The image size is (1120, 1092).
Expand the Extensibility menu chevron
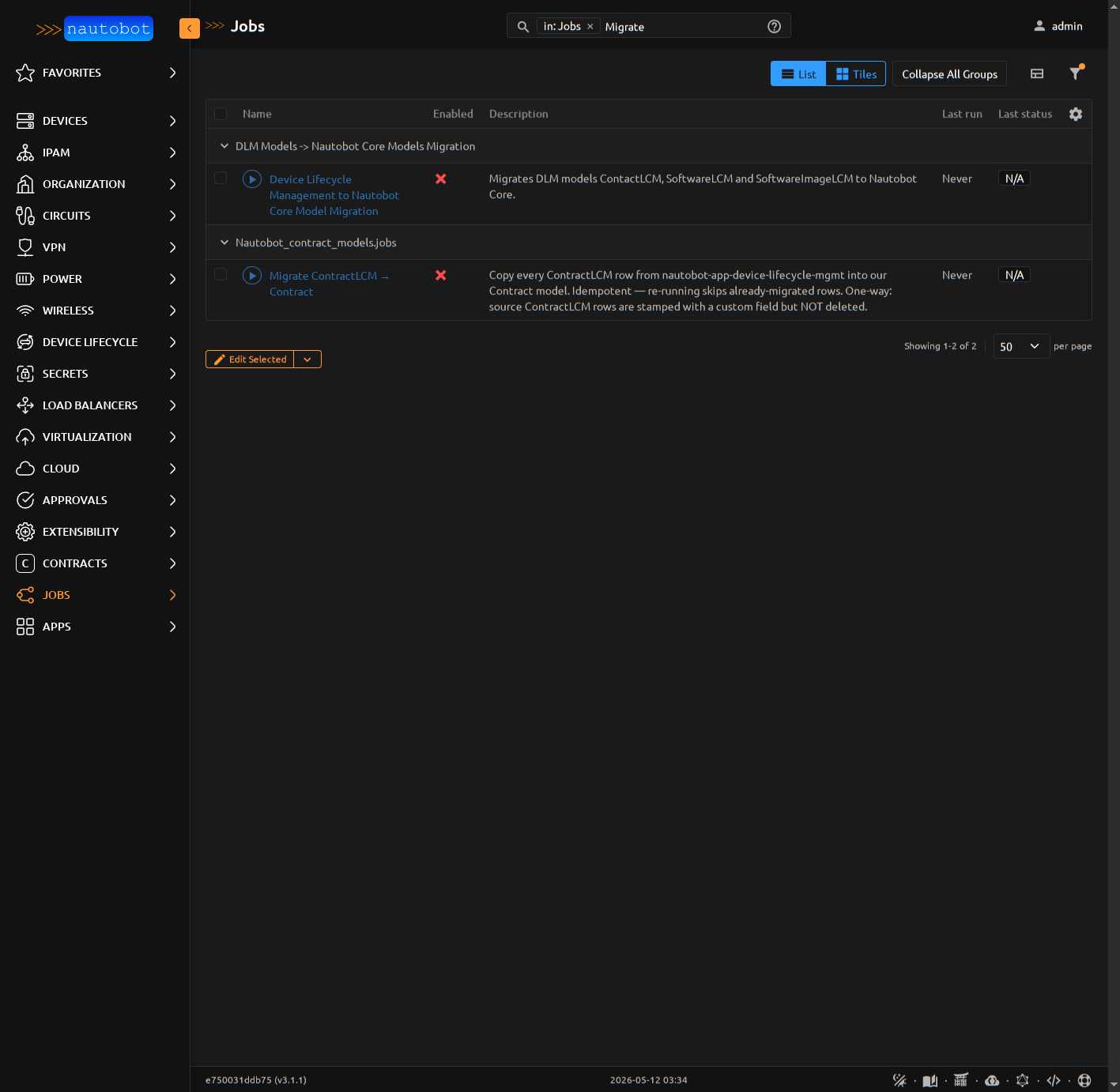(x=172, y=532)
